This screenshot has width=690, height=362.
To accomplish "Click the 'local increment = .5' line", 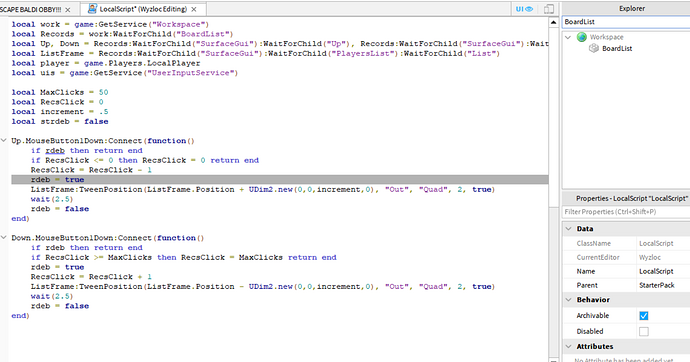I will [x=60, y=112].
